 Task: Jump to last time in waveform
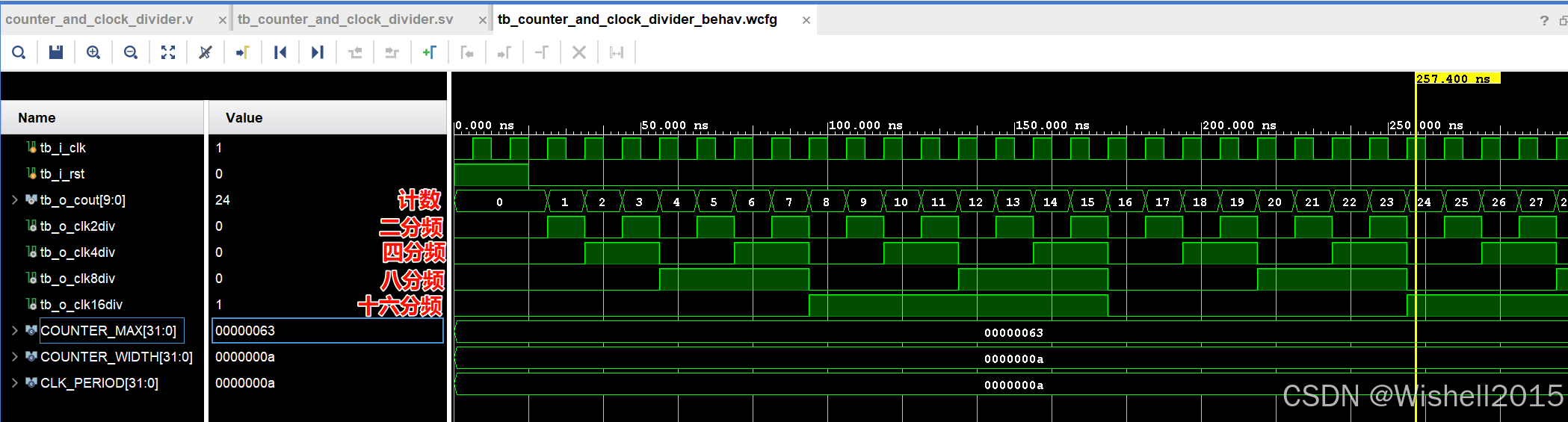pyautogui.click(x=318, y=52)
